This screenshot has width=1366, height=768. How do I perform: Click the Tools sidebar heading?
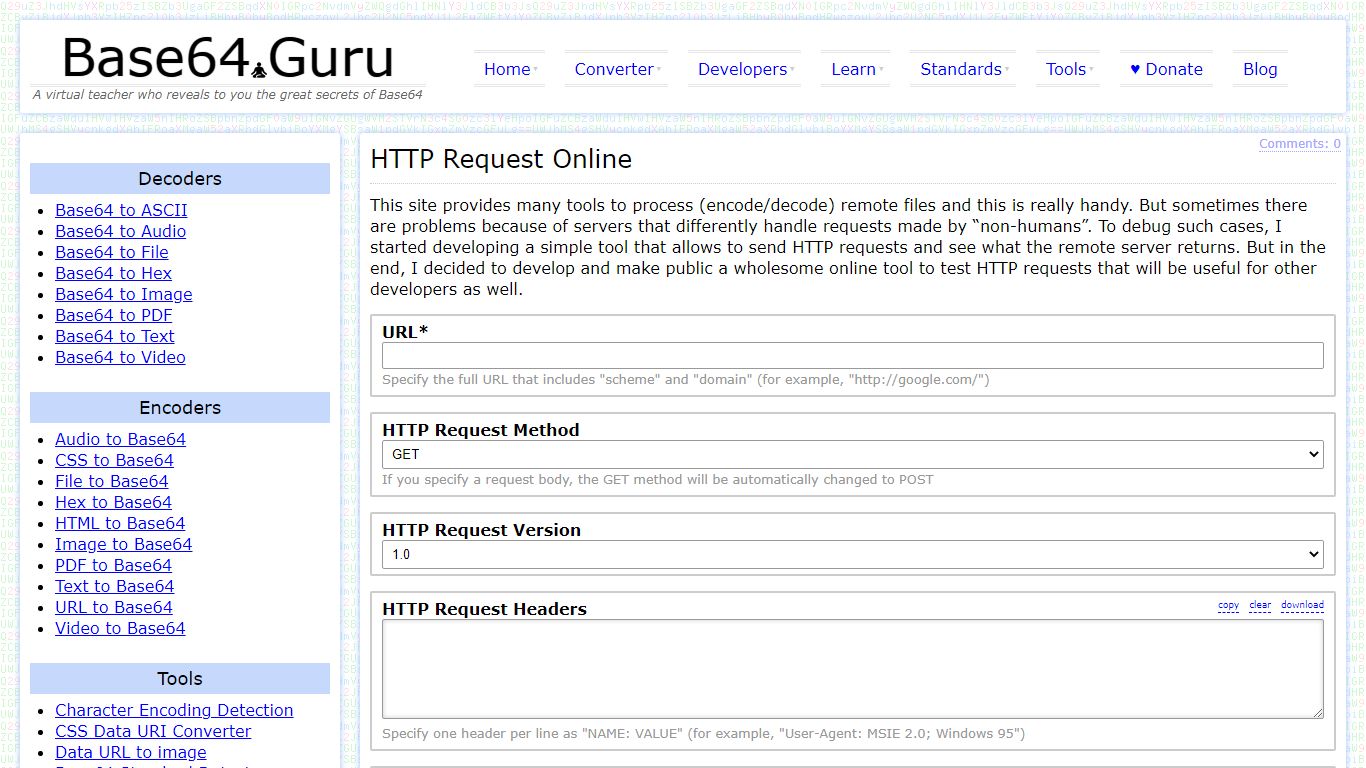[x=180, y=679]
